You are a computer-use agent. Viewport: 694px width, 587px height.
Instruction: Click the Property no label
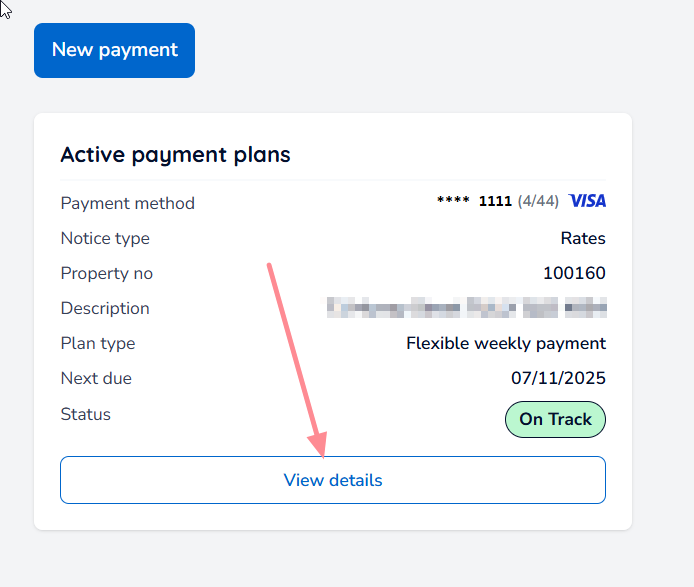pyautogui.click(x=106, y=273)
